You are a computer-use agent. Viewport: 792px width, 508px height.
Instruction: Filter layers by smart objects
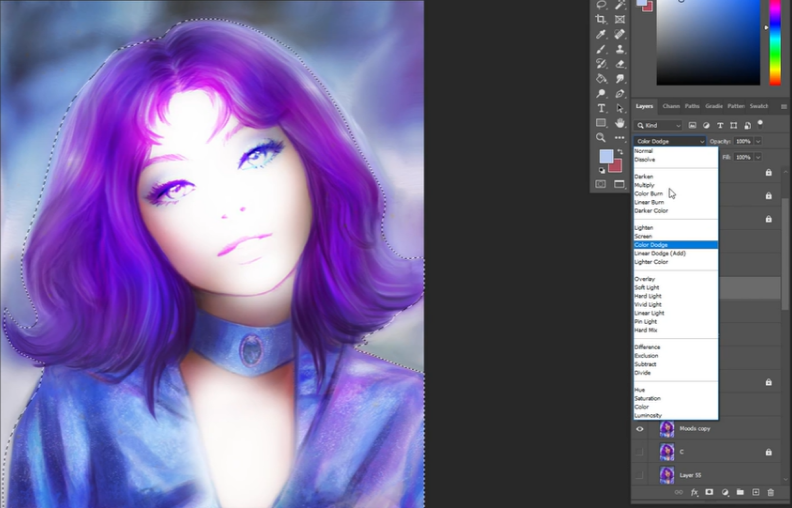click(x=747, y=125)
